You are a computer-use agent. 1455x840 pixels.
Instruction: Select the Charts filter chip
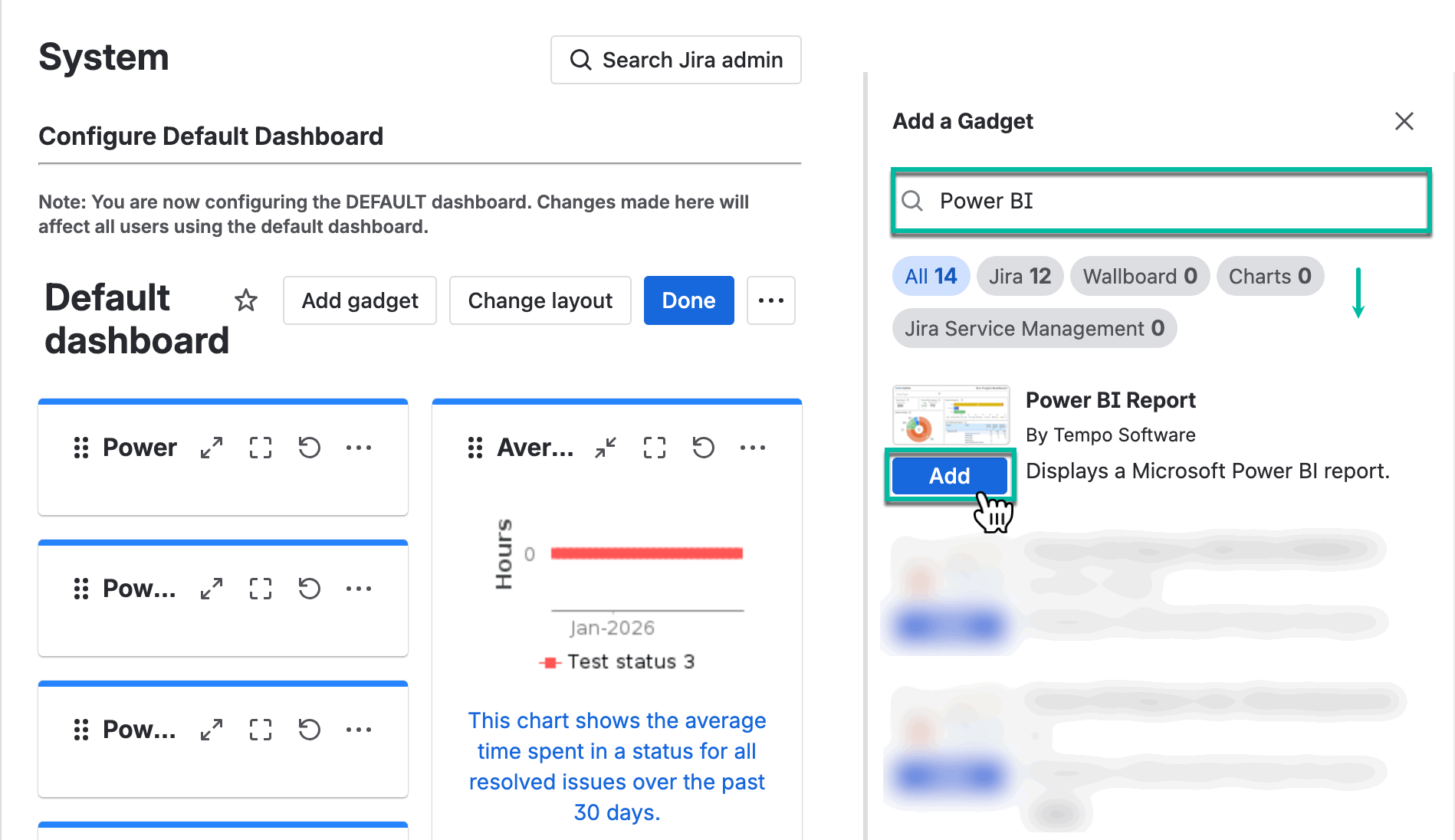1269,276
